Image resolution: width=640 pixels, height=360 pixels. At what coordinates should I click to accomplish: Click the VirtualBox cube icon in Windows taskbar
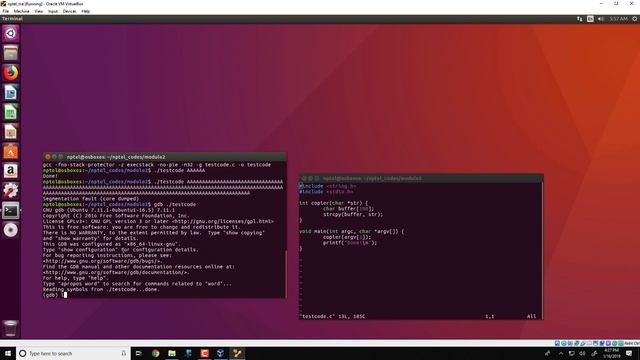[220, 353]
